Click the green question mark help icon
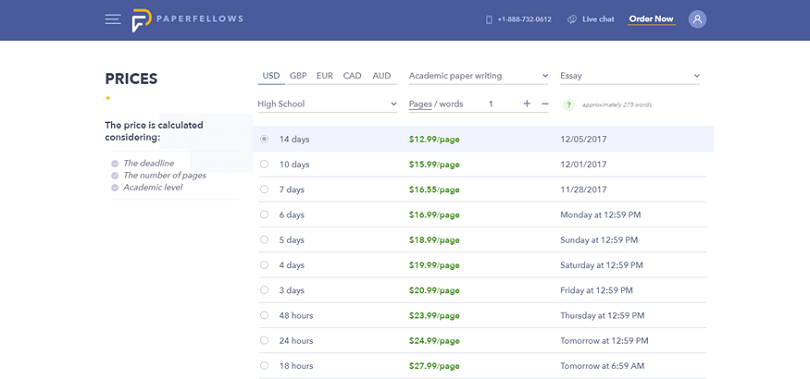 tap(569, 105)
